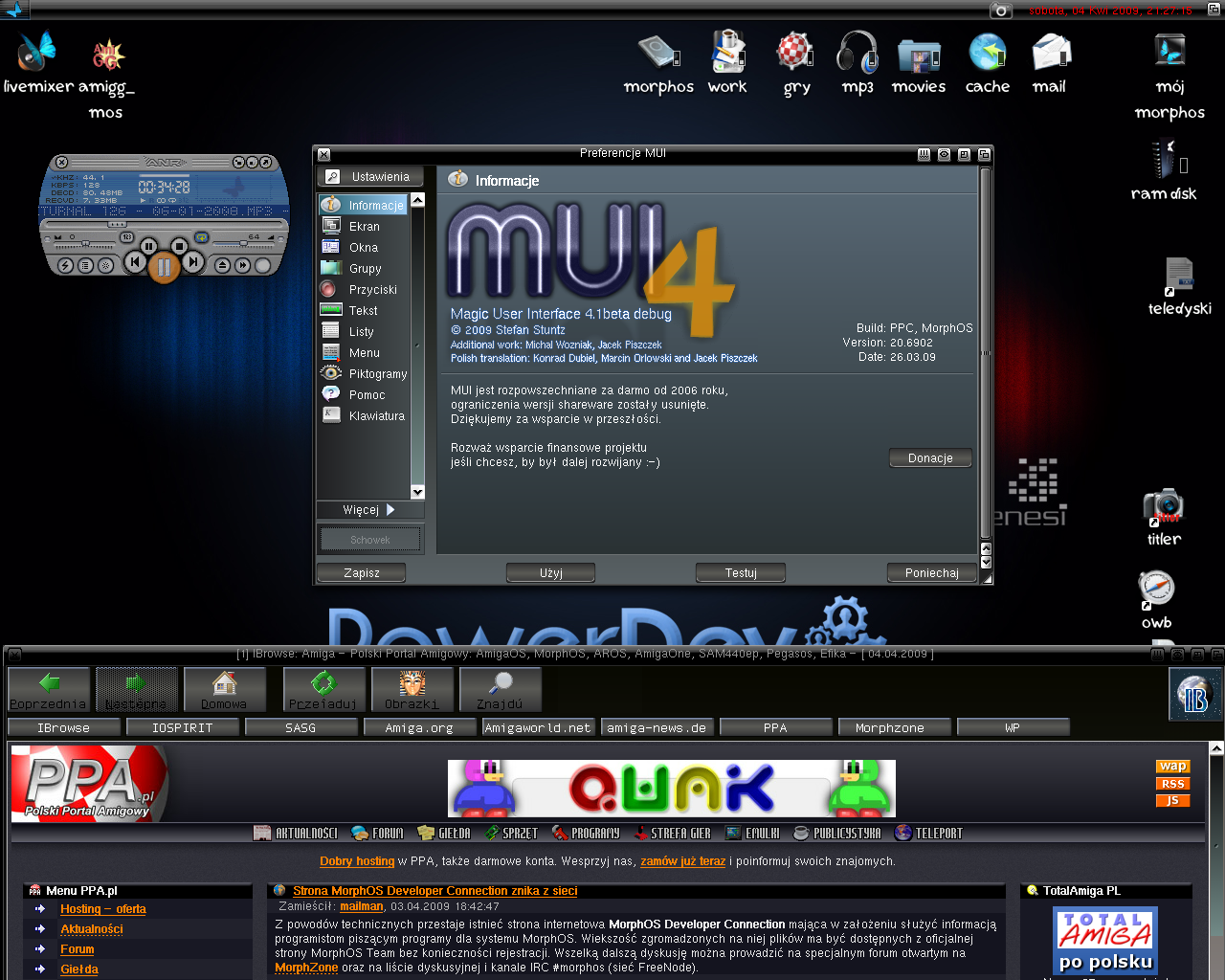Open the 'Strona MorphOS Developer Connection' news link
Screen dimensions: 1225x980
point(435,891)
